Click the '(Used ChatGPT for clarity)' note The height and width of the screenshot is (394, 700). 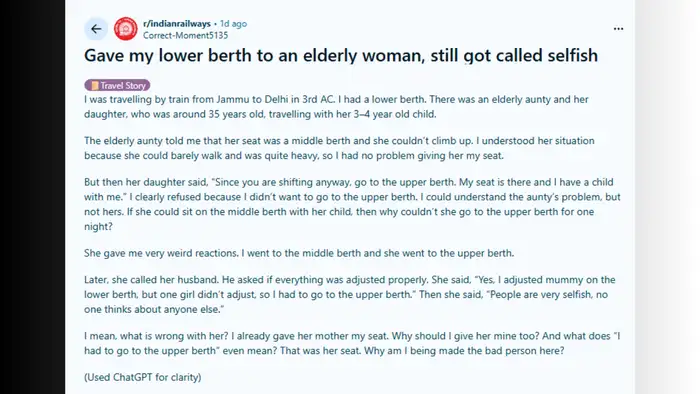click(x=143, y=377)
